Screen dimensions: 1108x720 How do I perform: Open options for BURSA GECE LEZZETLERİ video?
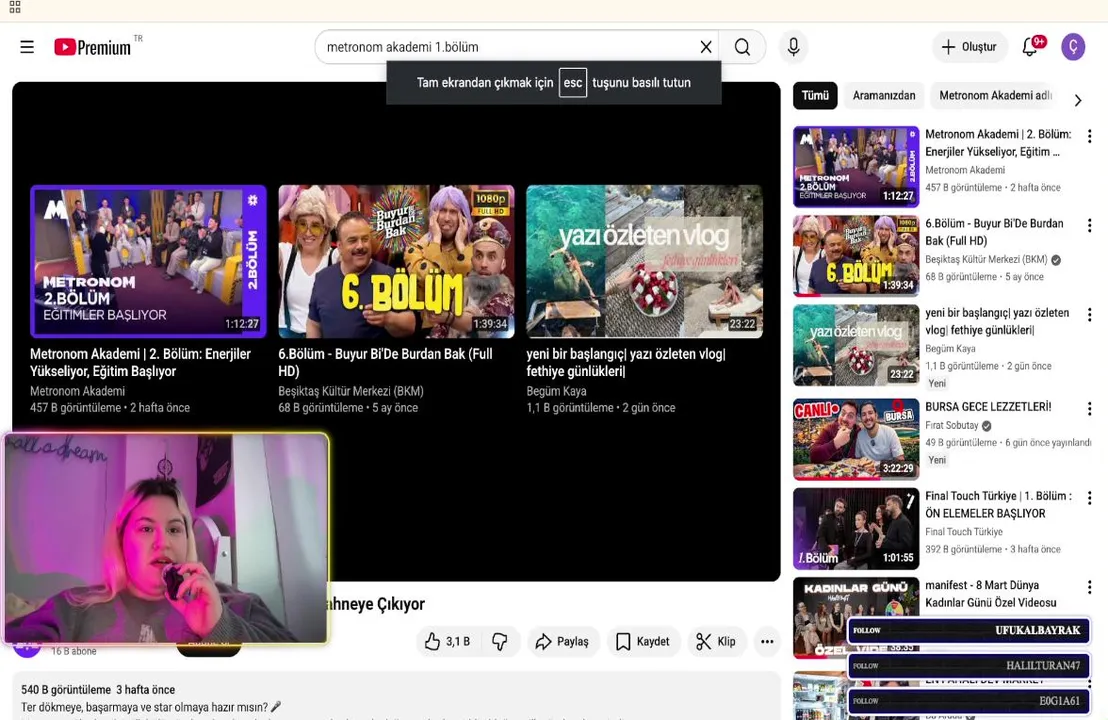click(1089, 408)
